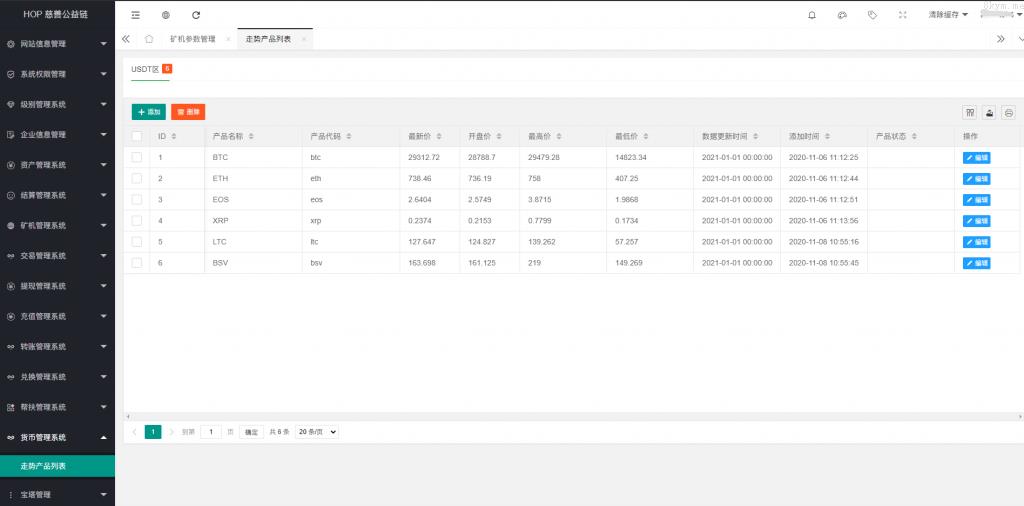This screenshot has width=1024, height=506.
Task: Click the fullscreen icon in top bar
Action: click(903, 15)
